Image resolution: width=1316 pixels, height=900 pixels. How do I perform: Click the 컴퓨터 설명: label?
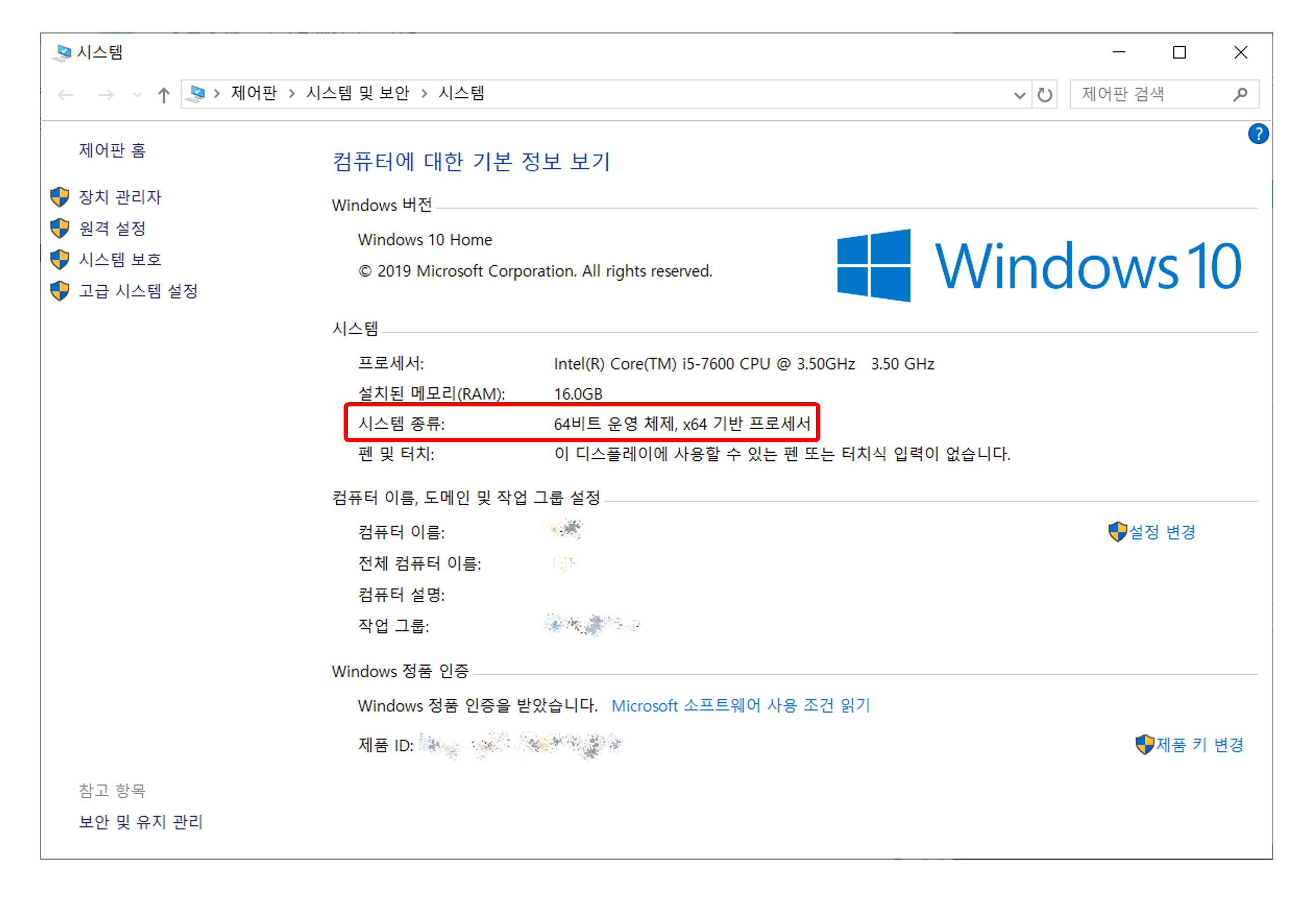402,595
